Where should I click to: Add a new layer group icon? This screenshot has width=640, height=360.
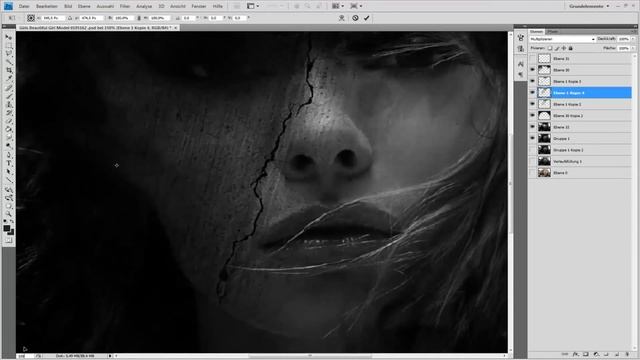606,354
